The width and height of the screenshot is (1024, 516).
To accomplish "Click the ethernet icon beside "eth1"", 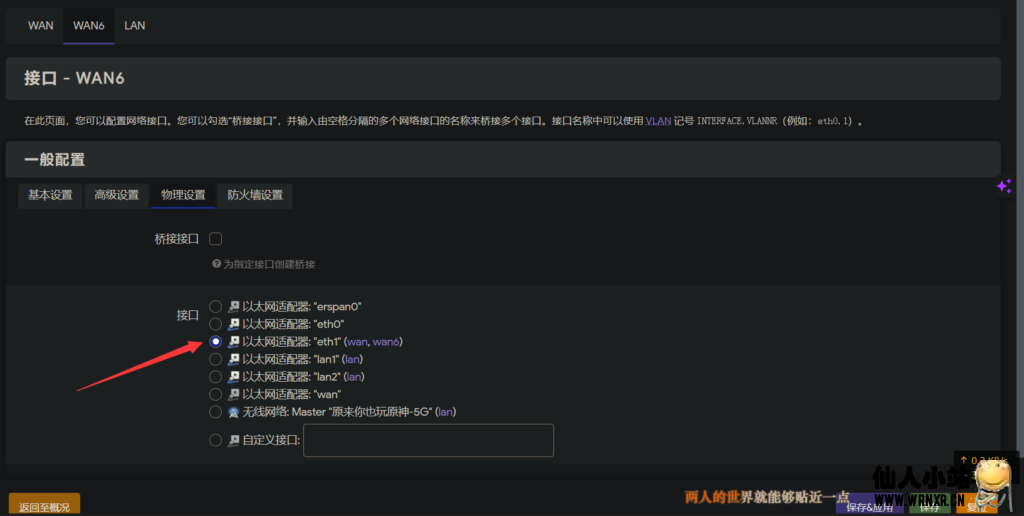I will [234, 342].
